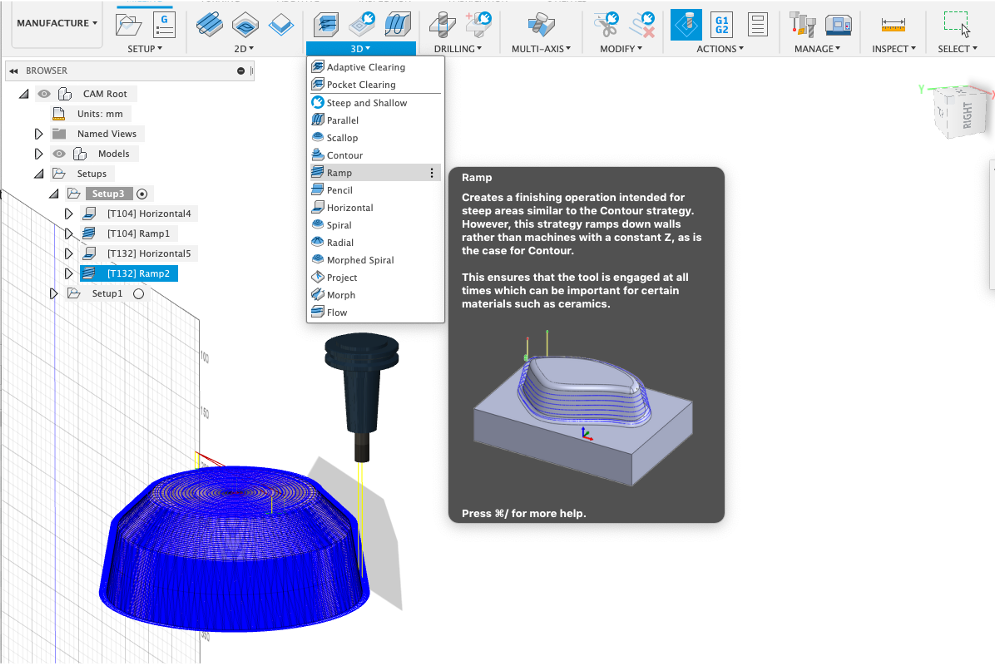
Task: Choose Flow from the 3D menu
Action: [x=375, y=312]
